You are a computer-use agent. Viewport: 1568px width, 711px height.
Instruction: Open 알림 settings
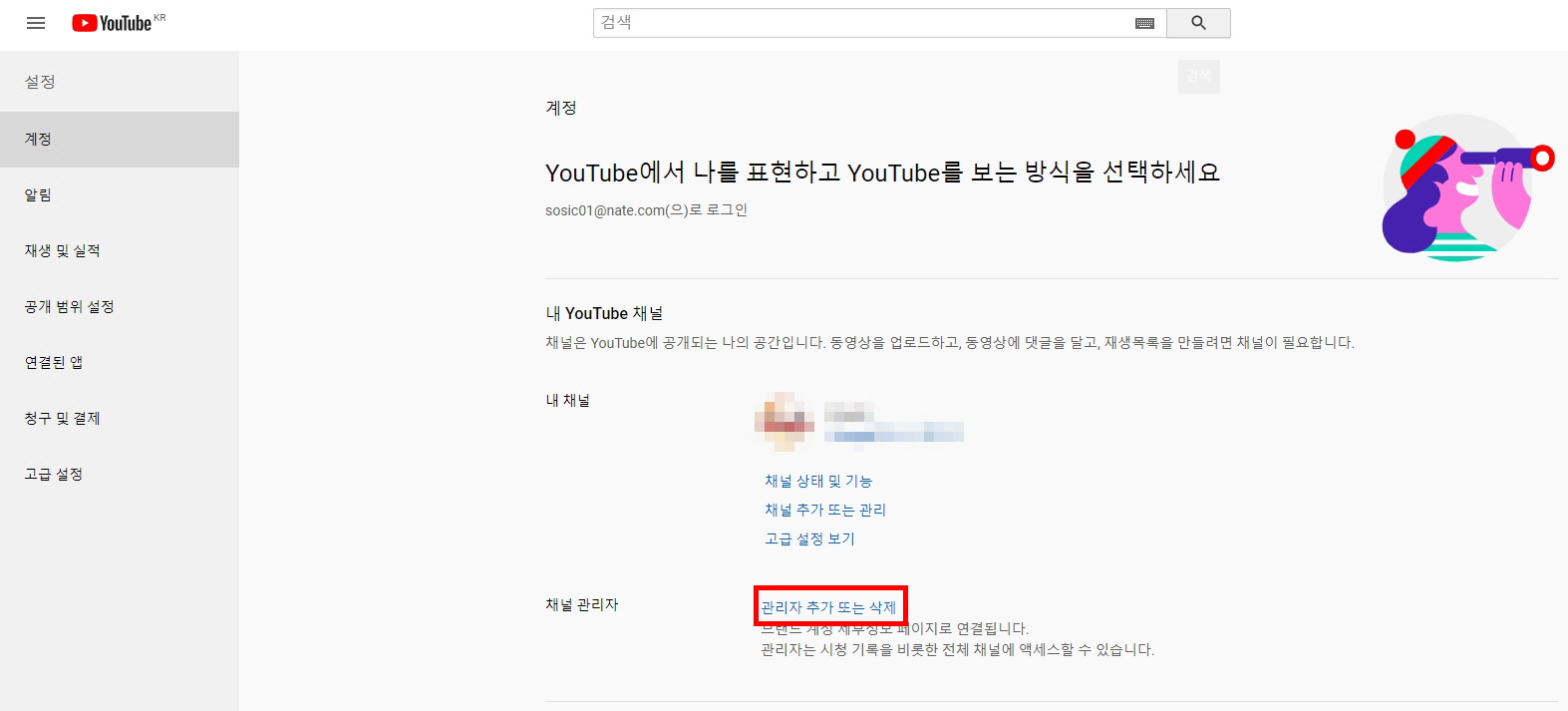[120, 195]
